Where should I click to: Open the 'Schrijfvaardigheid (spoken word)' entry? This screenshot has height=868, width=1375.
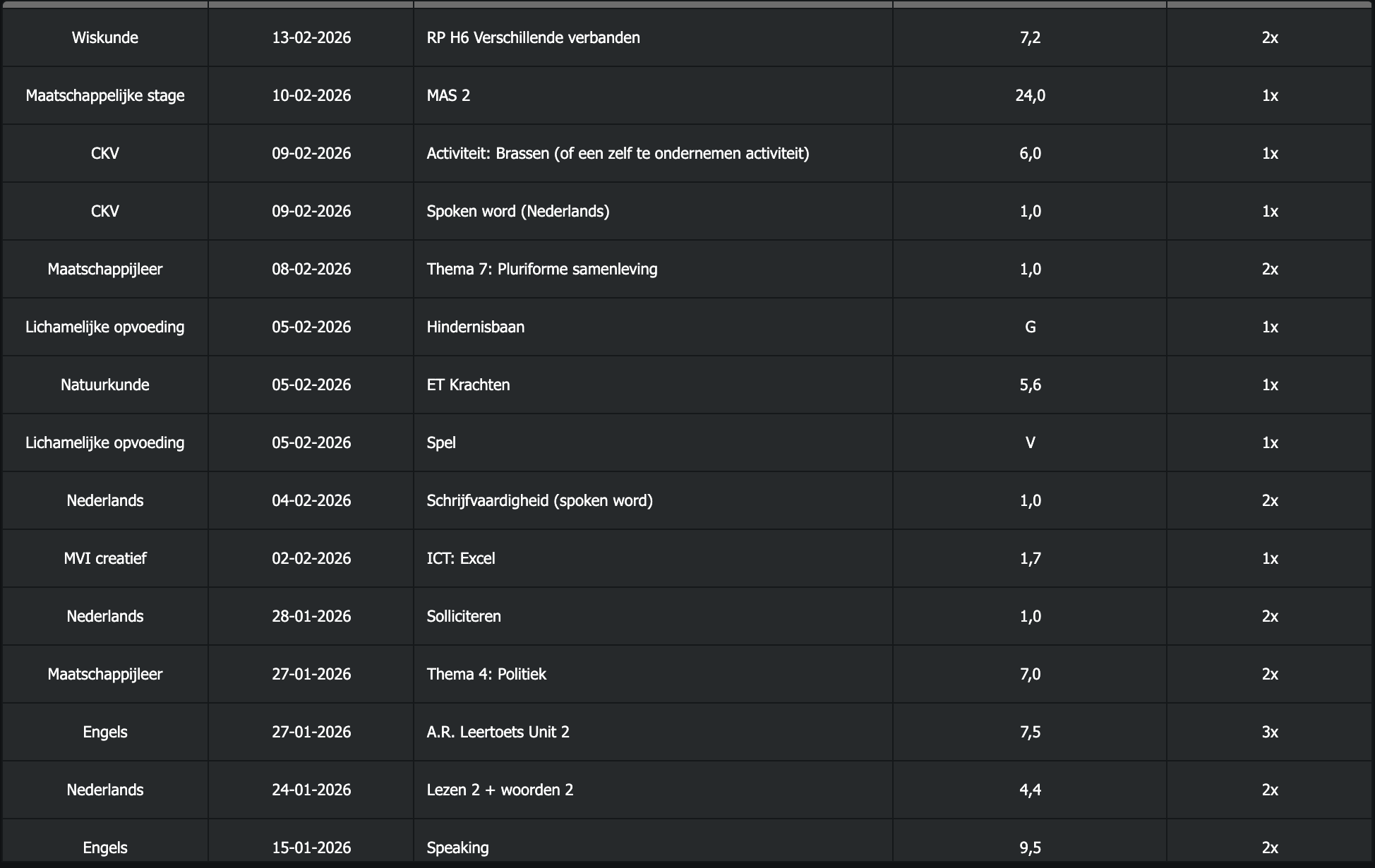click(x=539, y=500)
